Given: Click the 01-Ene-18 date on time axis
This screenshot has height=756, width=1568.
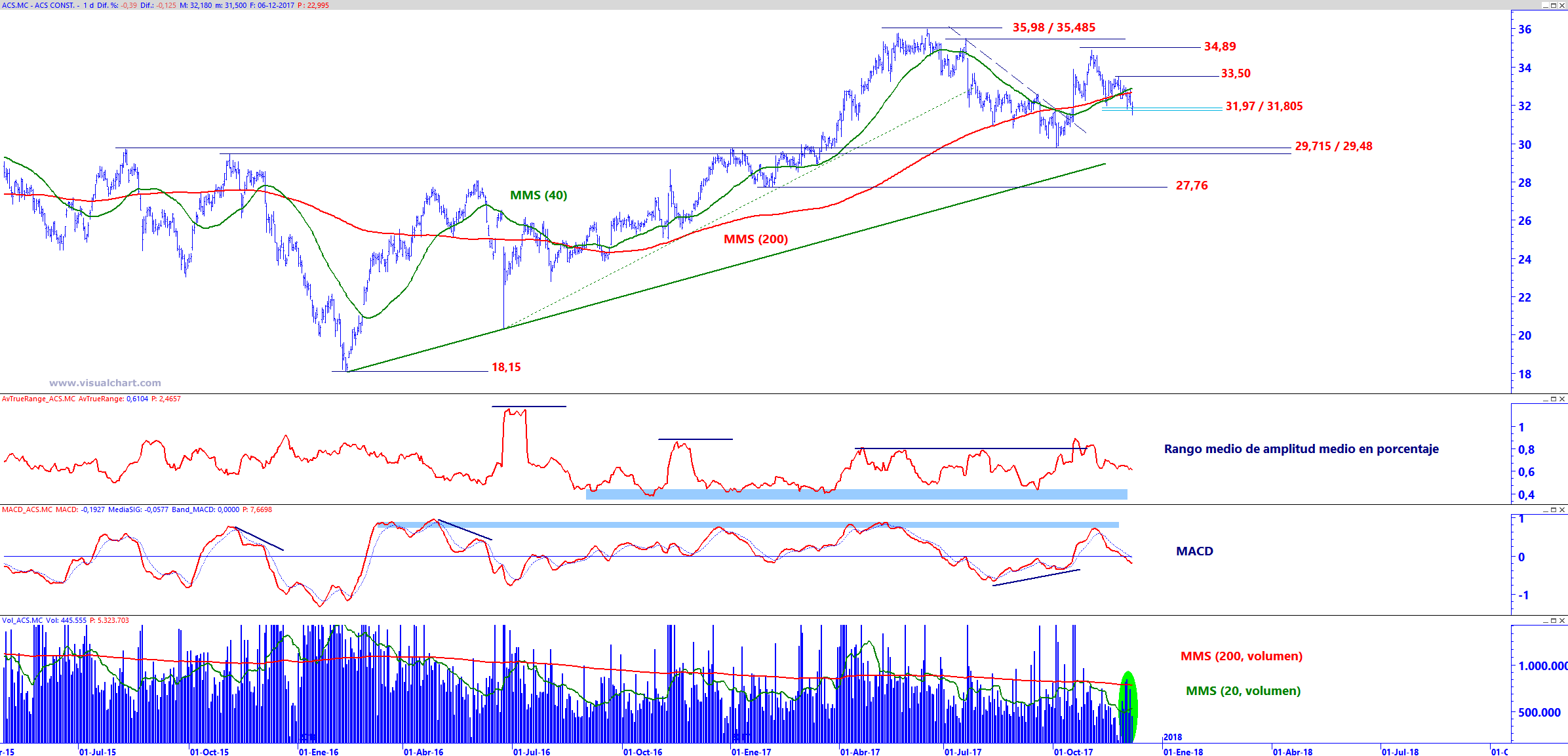Looking at the screenshot, I should [1183, 751].
